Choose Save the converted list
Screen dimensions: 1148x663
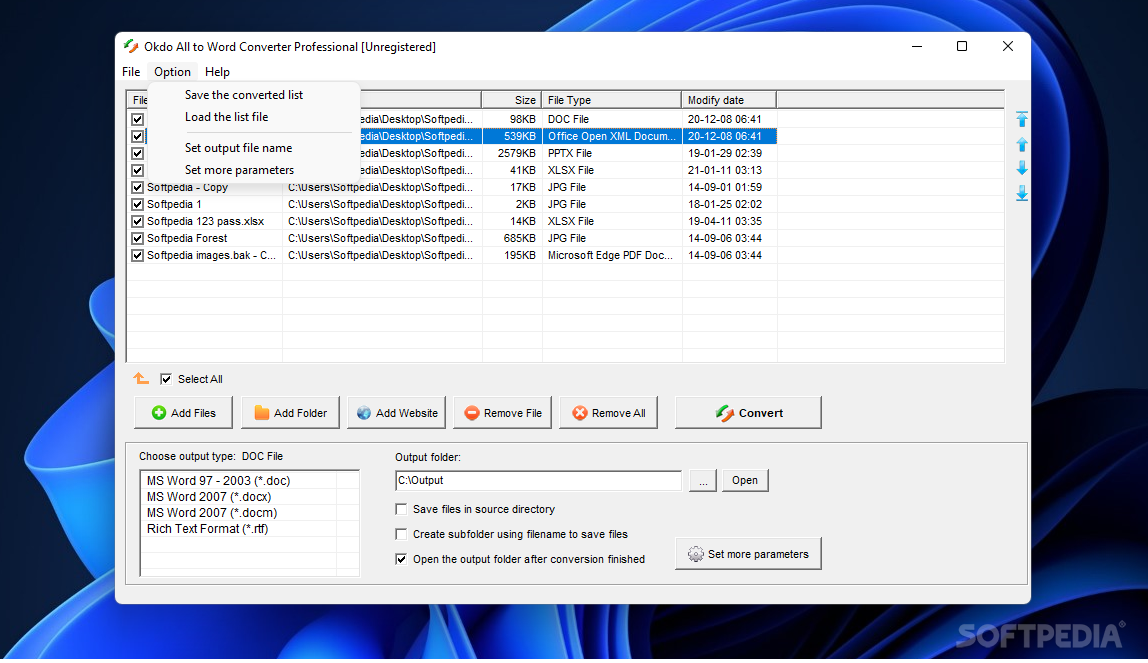244,95
